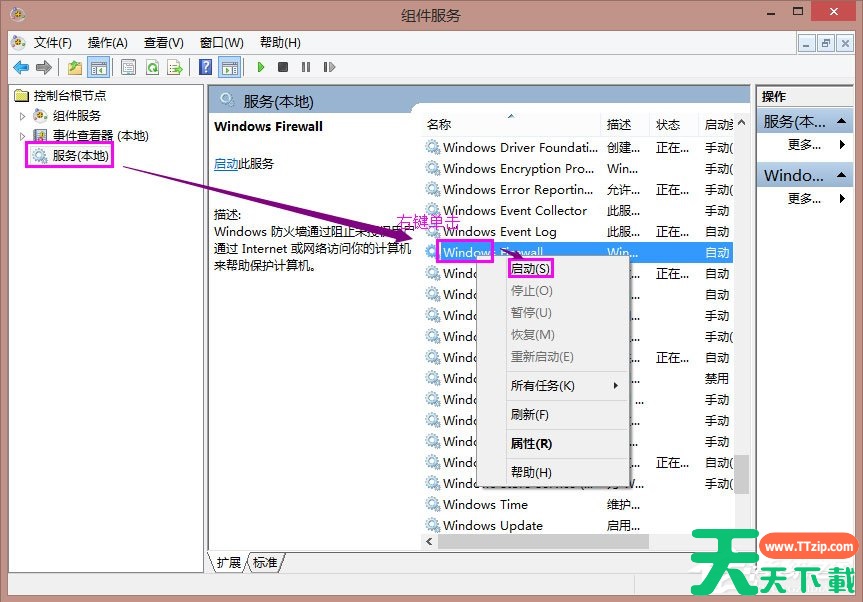Click the Stop service square icon

coord(283,67)
